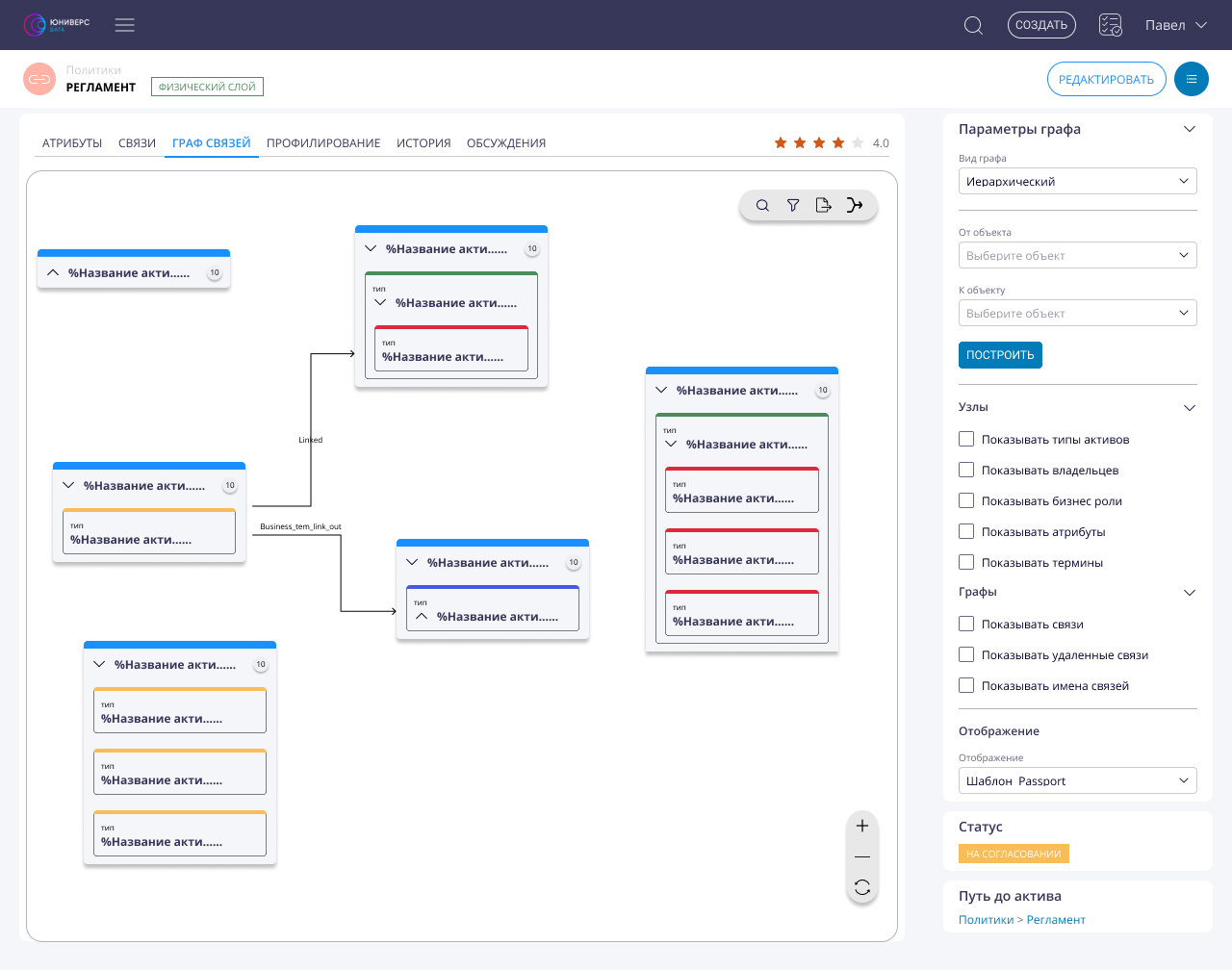Open the 'Вид графа' Иерархический dropdown

point(1077,181)
